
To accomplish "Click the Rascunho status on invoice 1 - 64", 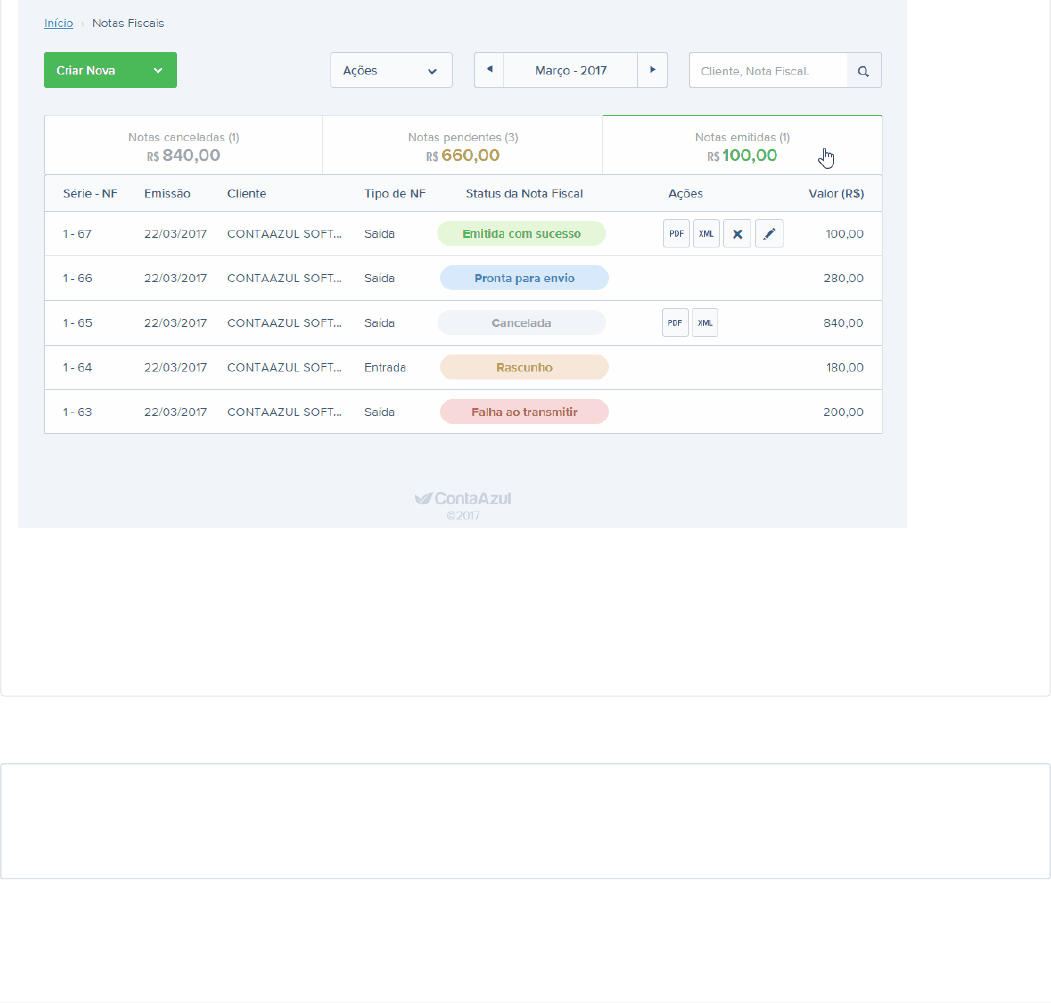I will click(524, 367).
